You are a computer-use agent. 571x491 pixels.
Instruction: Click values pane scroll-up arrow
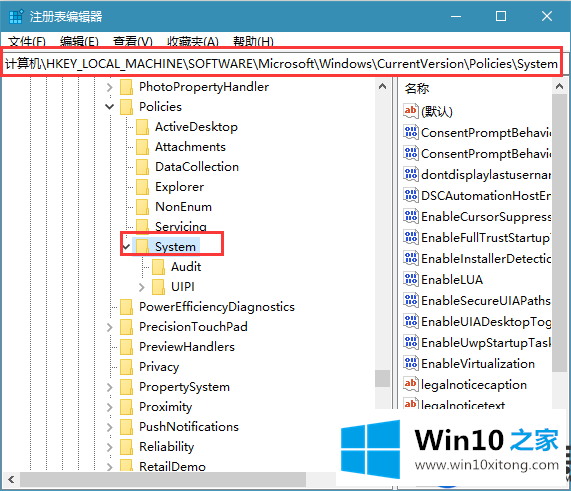point(560,87)
